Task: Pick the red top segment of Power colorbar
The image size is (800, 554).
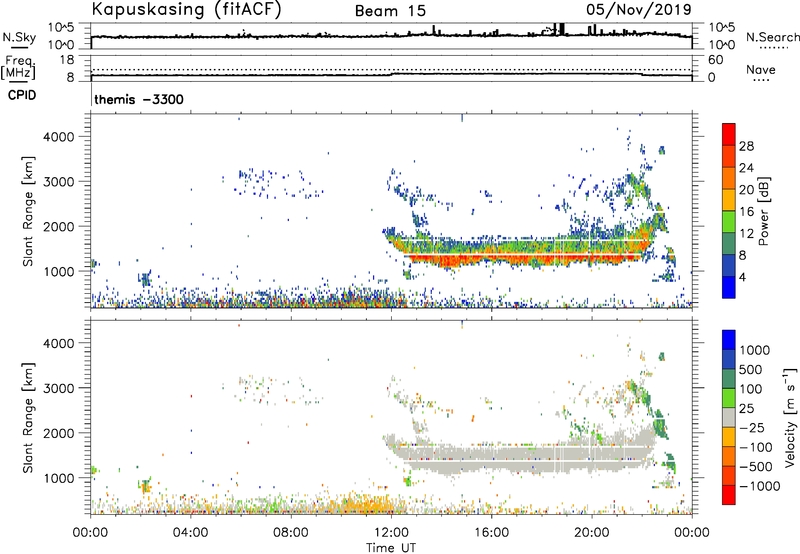Action: 729,135
